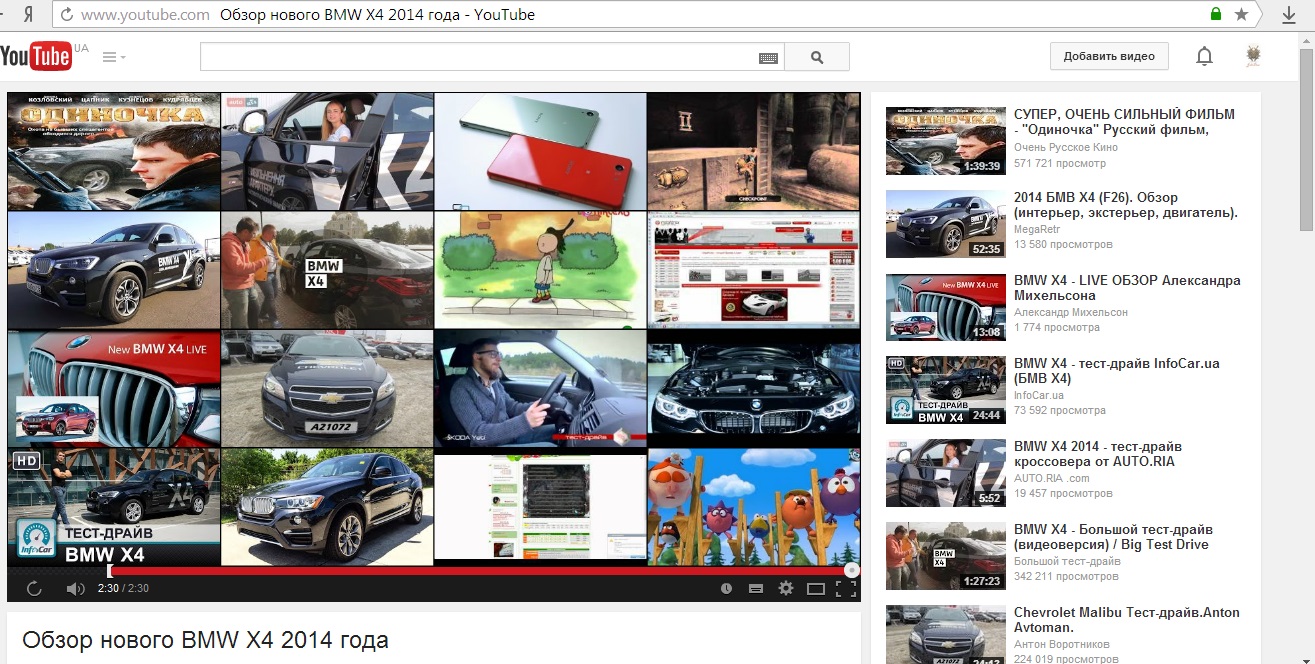
Task: Click the channel name MegaRetr
Action: [1037, 230]
